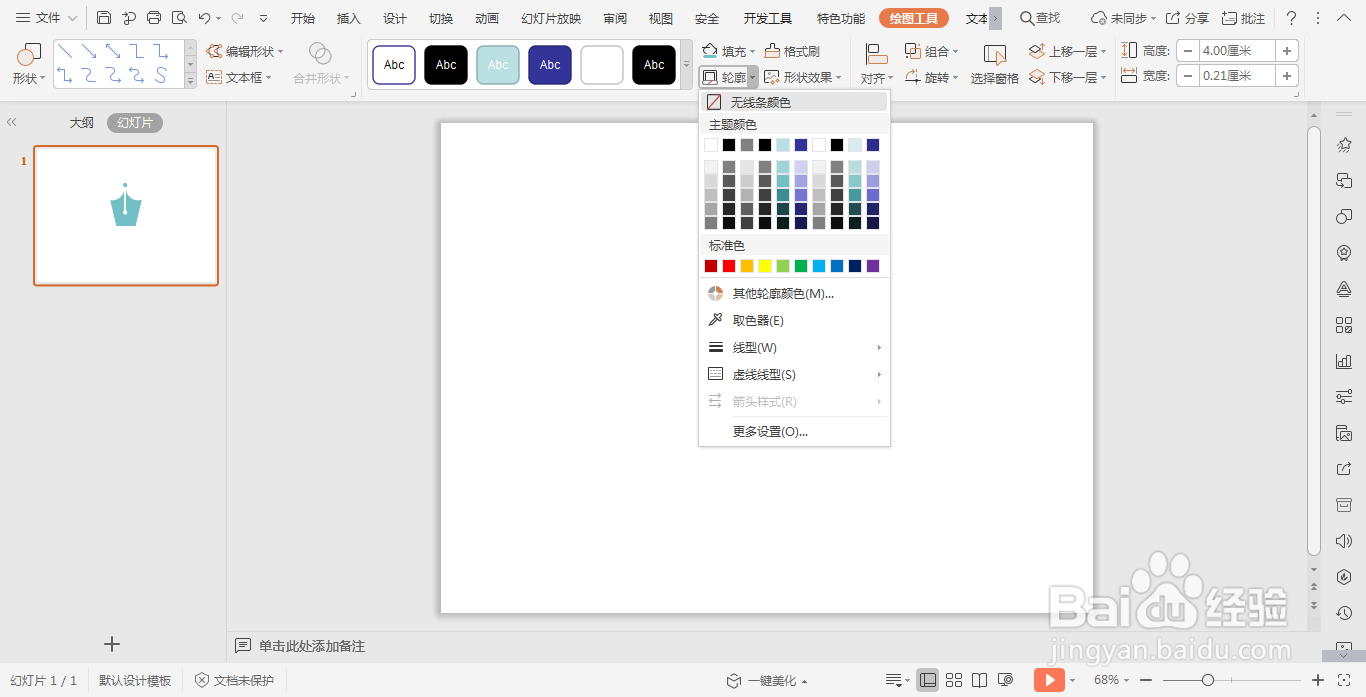Open the 选择窗格 selection pane

click(995, 64)
